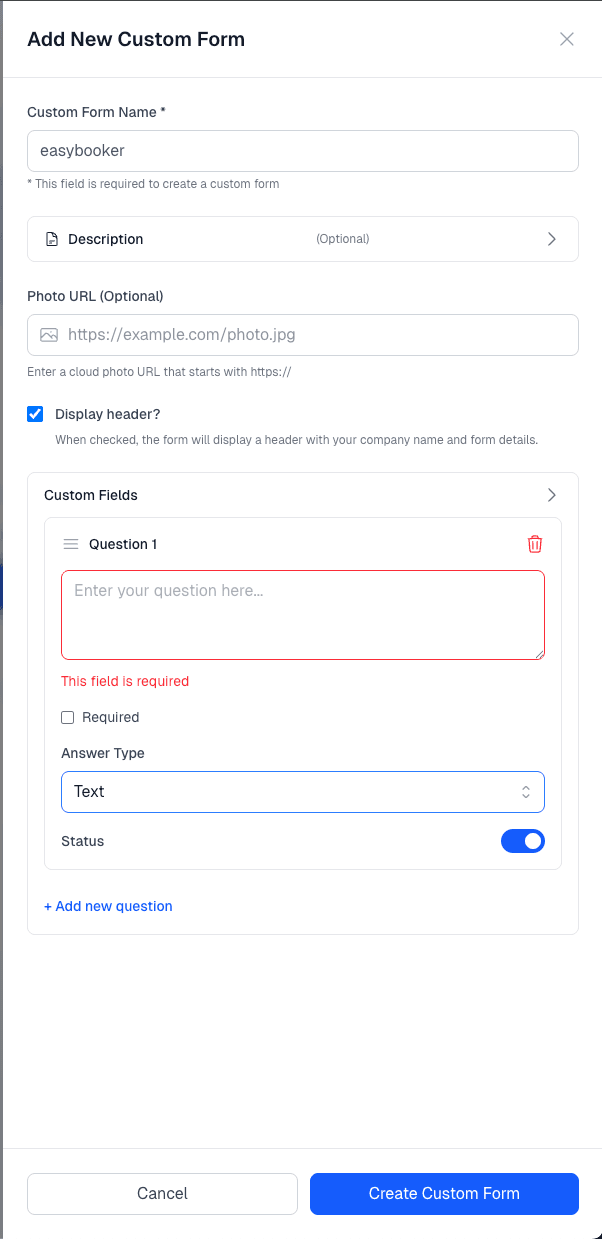
Task: Delete Question 1 using the trash icon
Action: (x=535, y=544)
